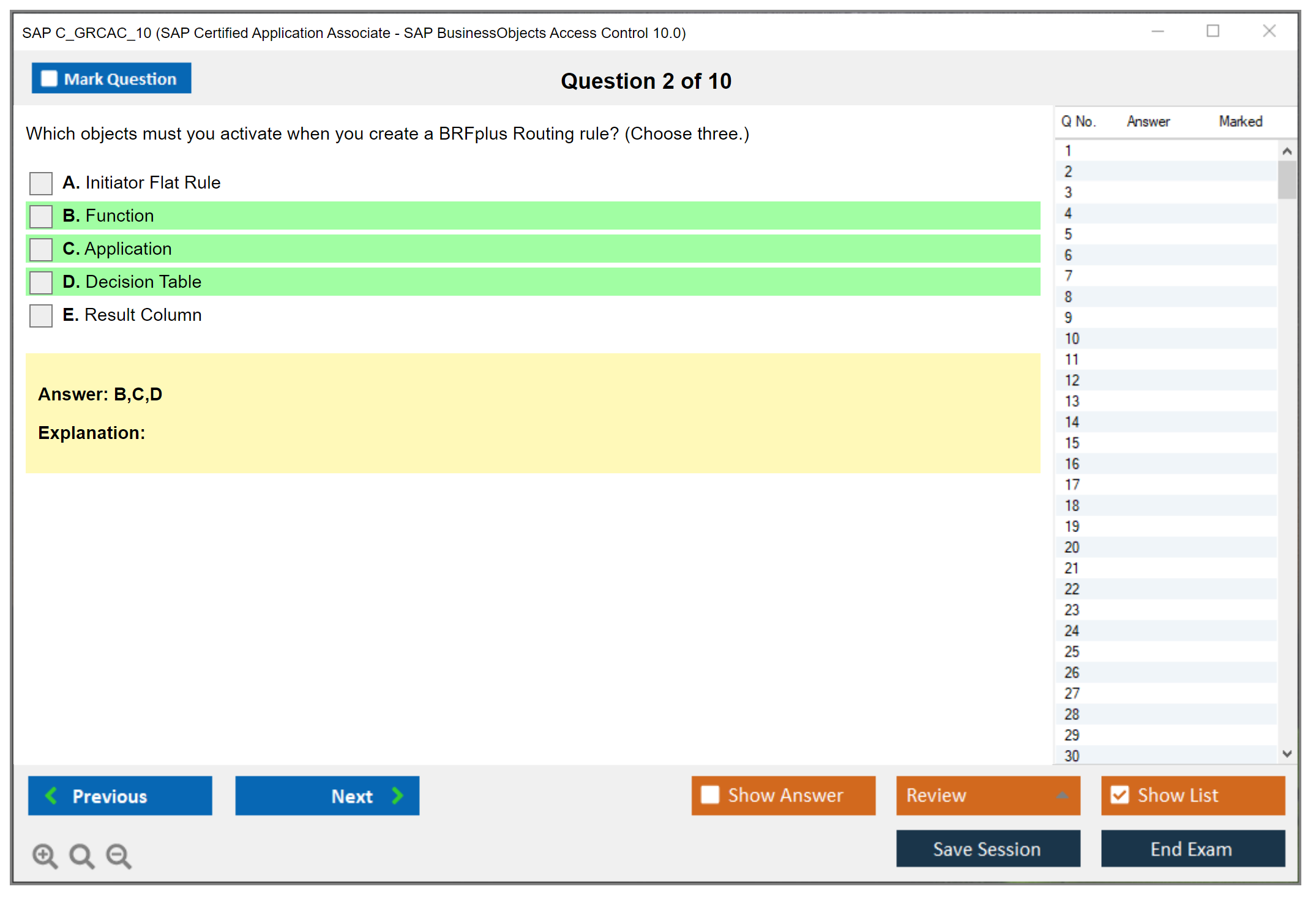Select question 10 in the list

pos(1072,339)
